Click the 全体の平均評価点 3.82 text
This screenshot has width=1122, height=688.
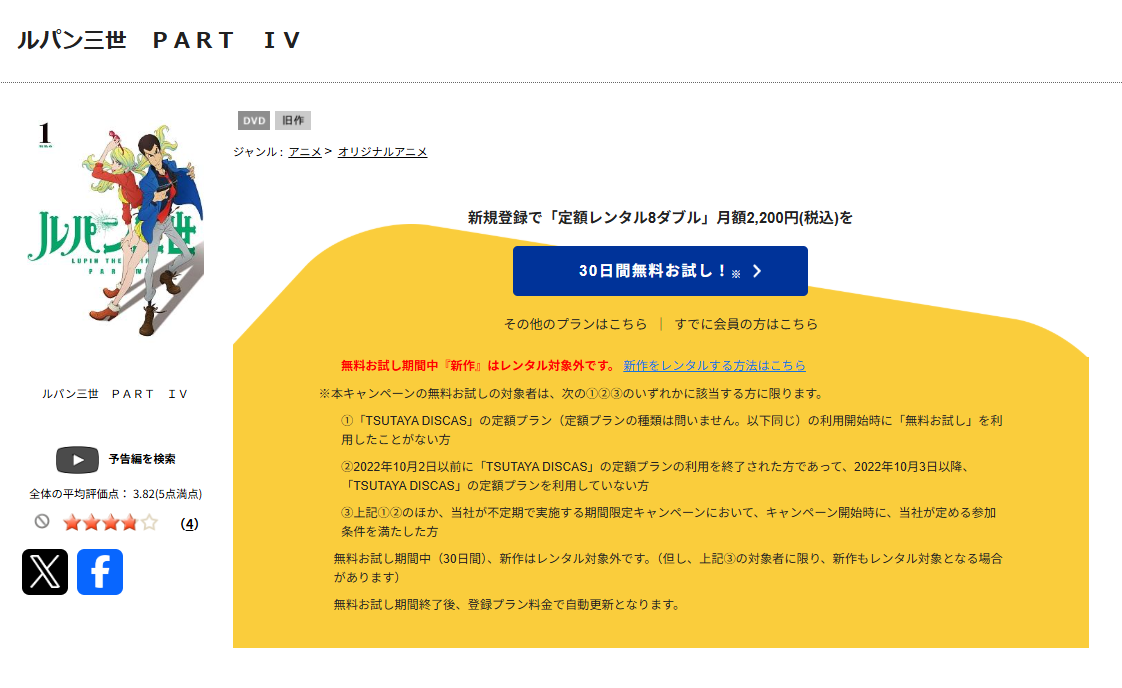coord(115,494)
